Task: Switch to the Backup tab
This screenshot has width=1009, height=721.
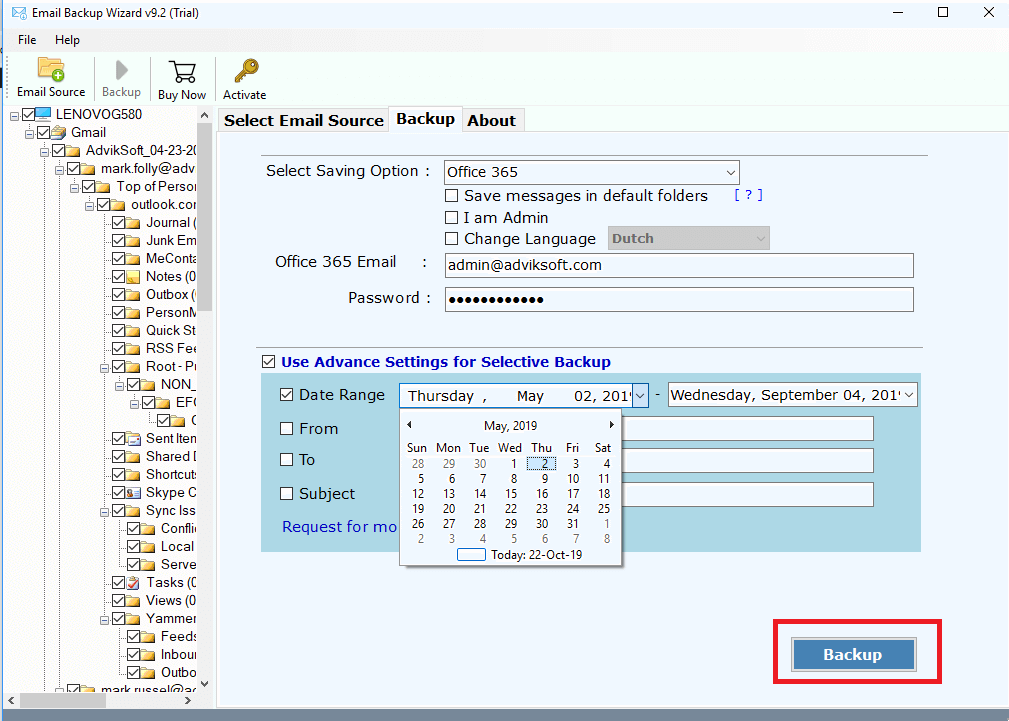Action: click(425, 119)
